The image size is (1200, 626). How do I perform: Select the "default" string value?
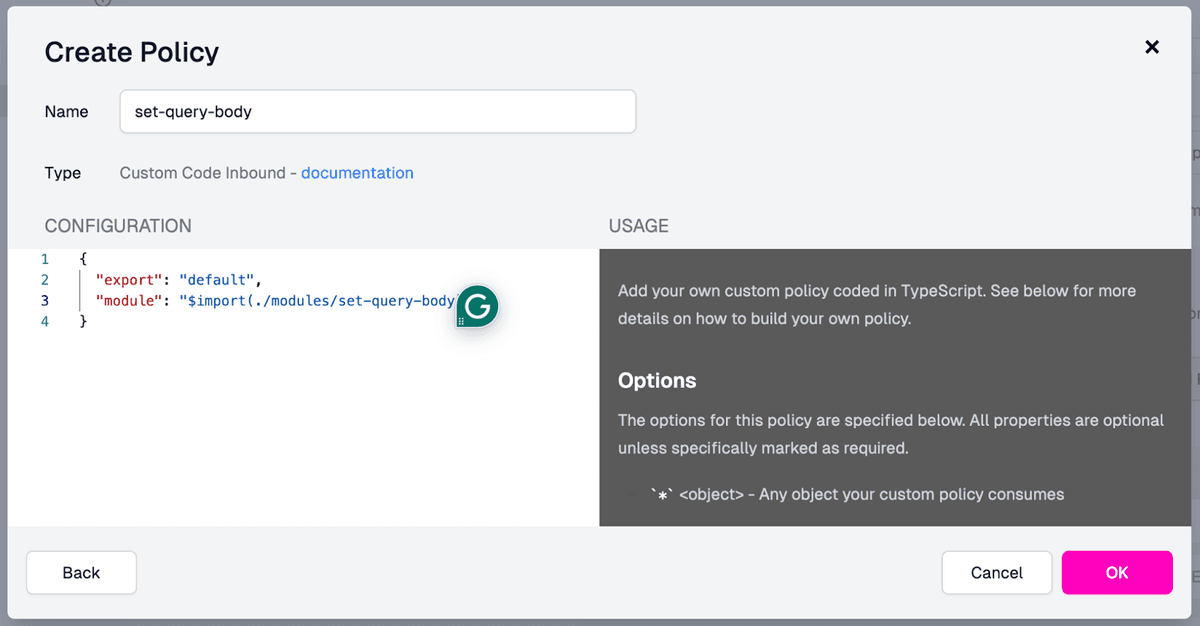(219, 280)
